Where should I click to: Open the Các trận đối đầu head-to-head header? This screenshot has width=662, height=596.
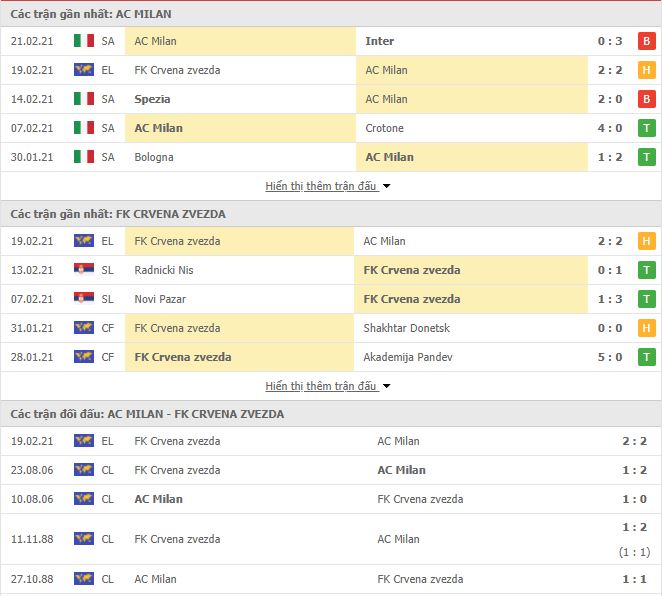tap(147, 414)
